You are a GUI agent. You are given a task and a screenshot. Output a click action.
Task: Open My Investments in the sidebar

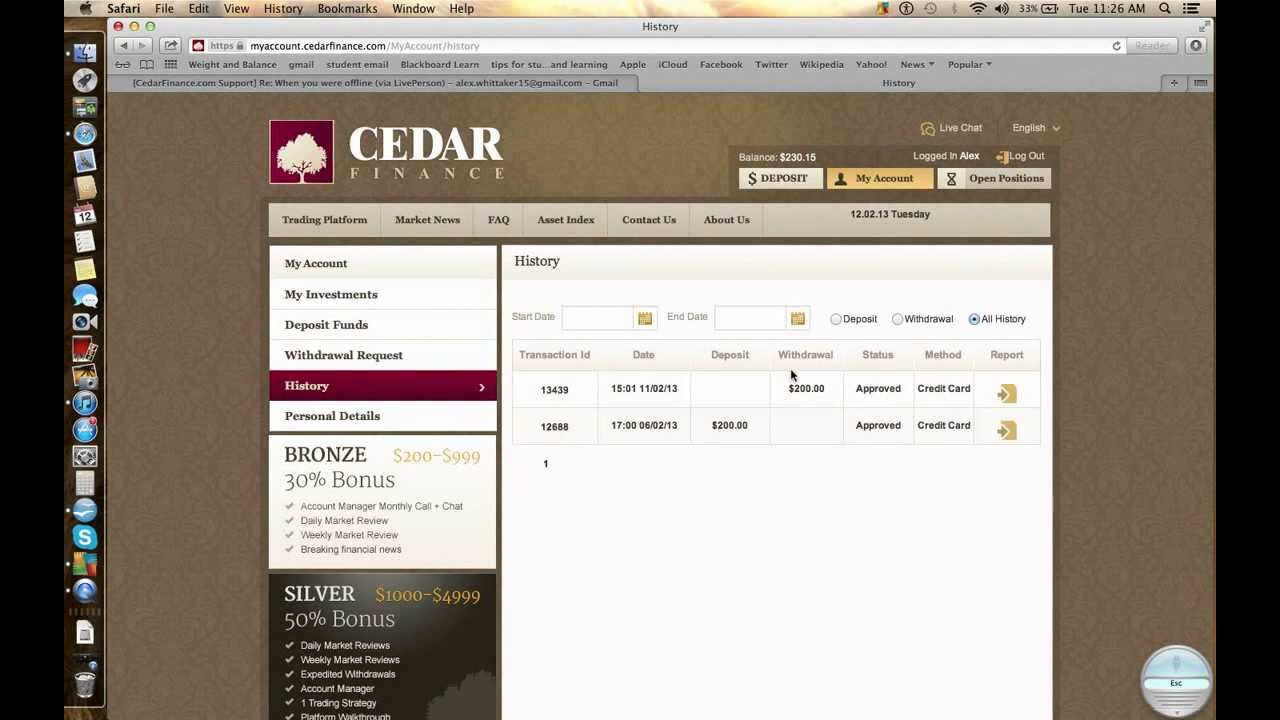click(383, 294)
